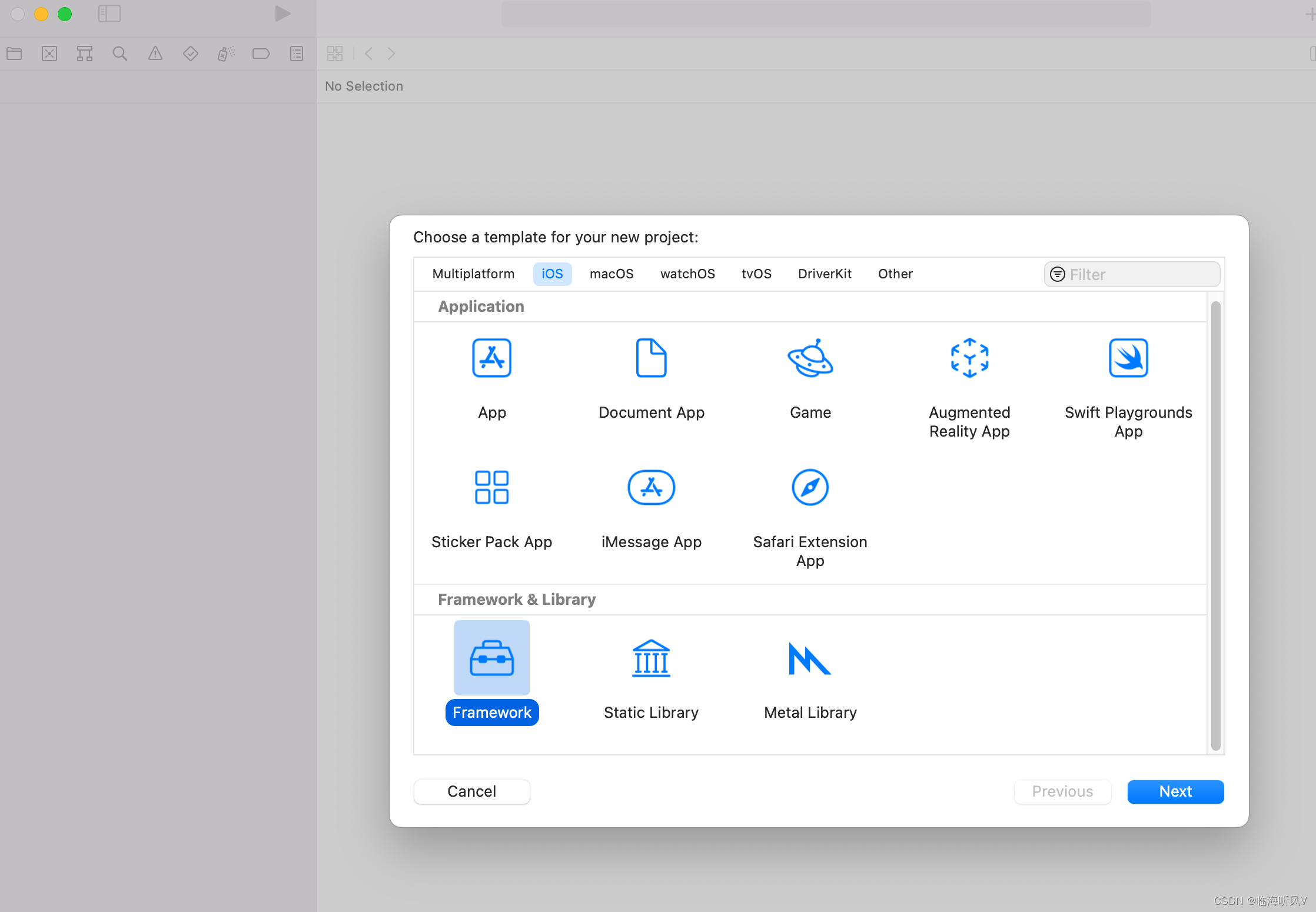
Task: Select the App template
Action: pyautogui.click(x=492, y=379)
